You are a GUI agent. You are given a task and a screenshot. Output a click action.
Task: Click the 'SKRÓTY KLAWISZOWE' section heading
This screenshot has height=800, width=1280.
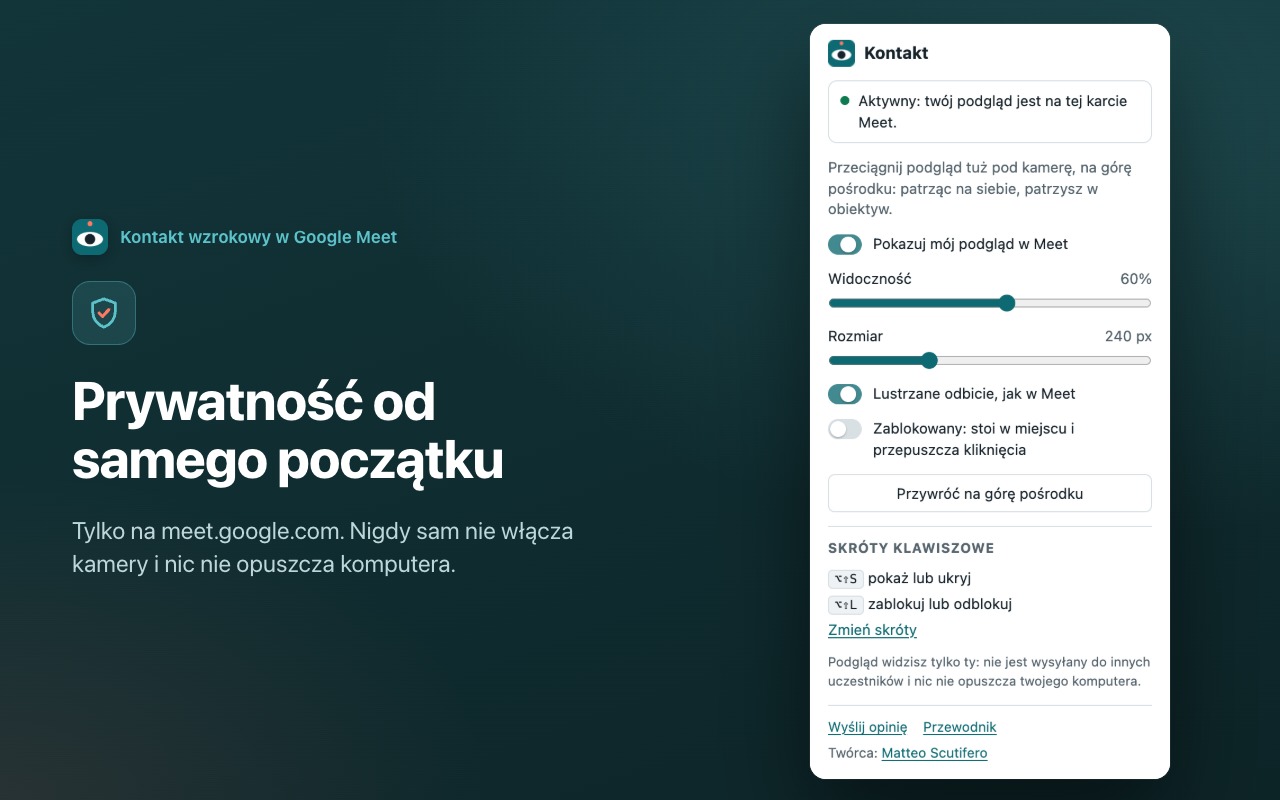pos(911,548)
